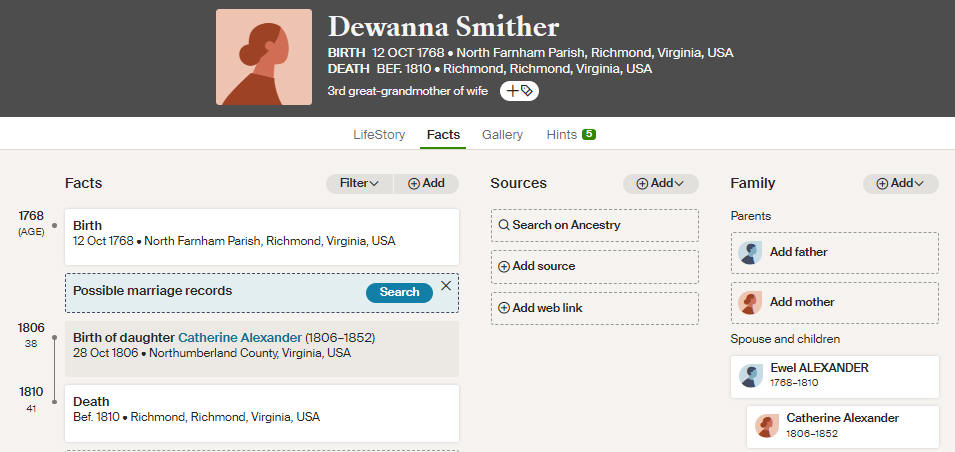This screenshot has width=955, height=452.
Task: Click Dewanna Smither's profile portrait
Action: point(264,57)
